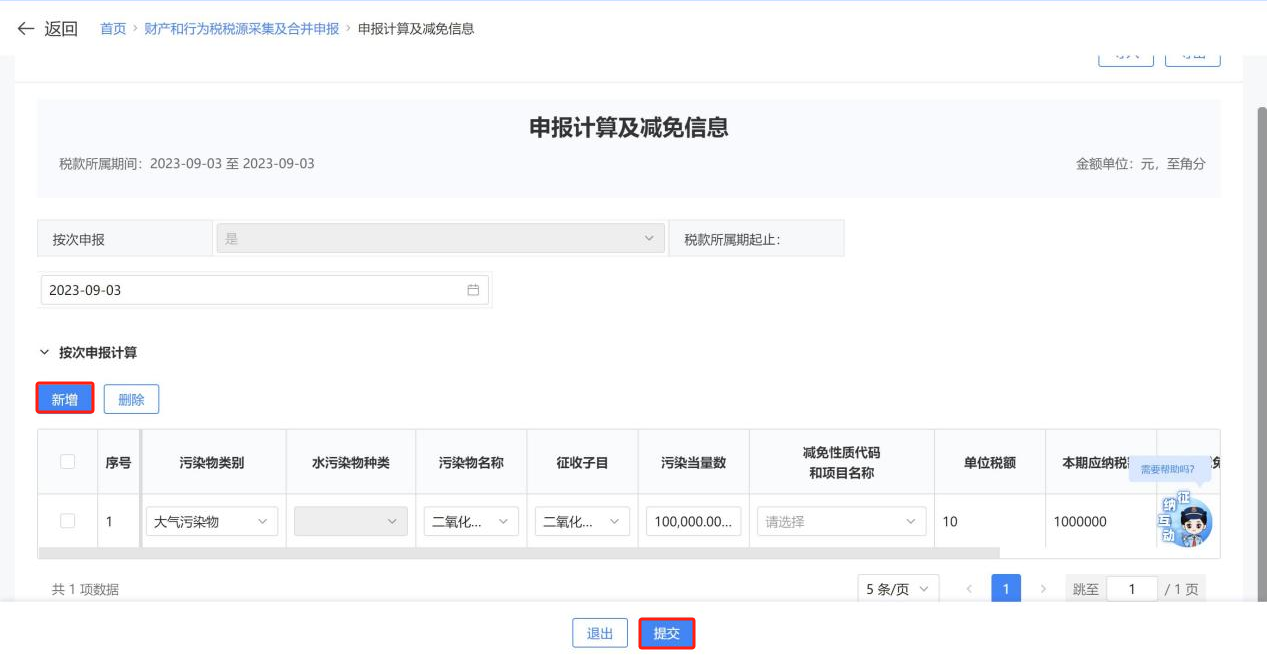Viewport: 1267px width, 659px height.
Task: Open the 征收子目 dropdown in row 1
Action: click(x=582, y=521)
